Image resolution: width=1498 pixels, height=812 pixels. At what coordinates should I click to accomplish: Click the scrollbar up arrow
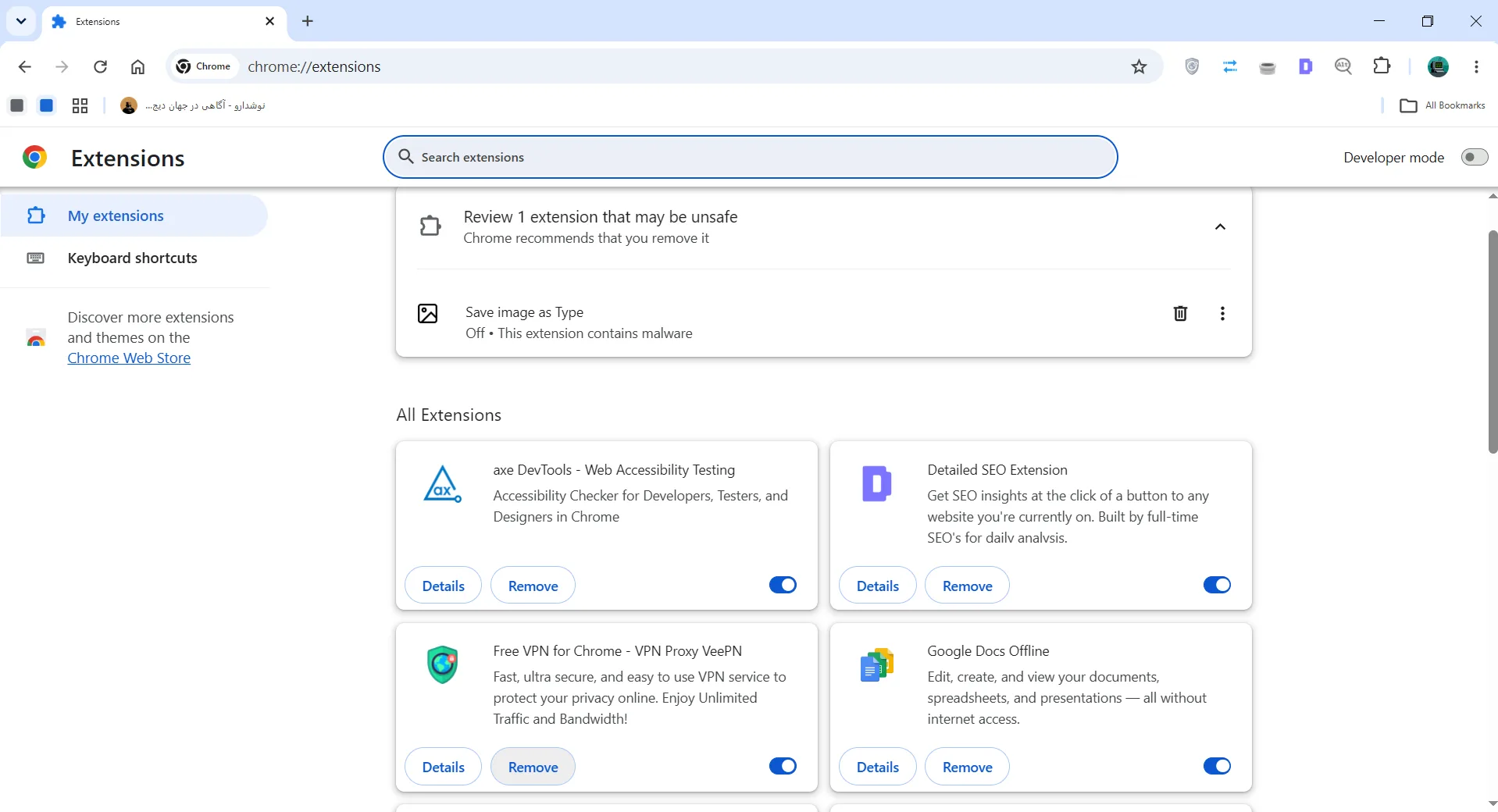(1493, 196)
